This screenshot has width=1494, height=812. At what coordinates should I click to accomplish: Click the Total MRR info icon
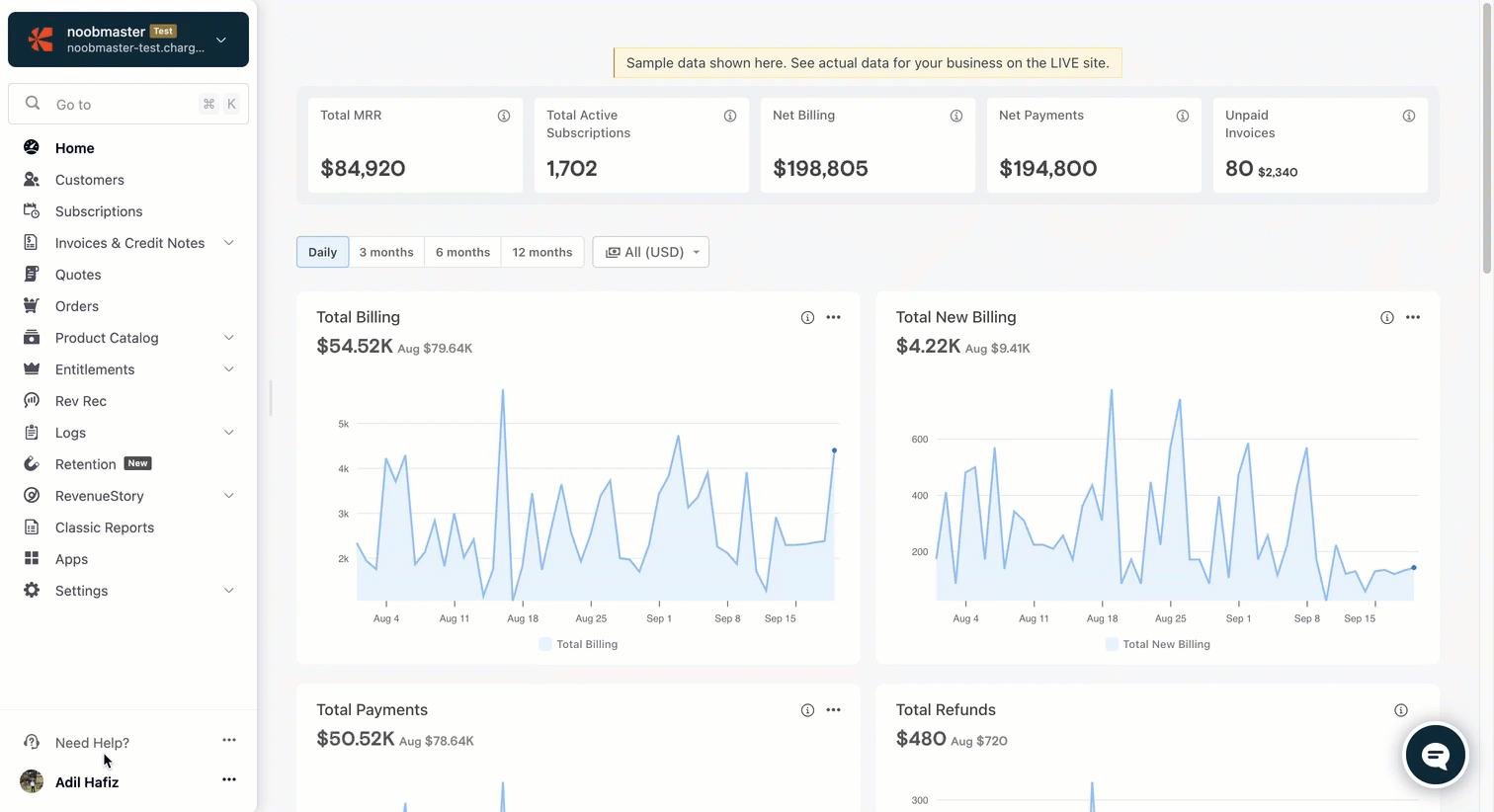tap(504, 117)
